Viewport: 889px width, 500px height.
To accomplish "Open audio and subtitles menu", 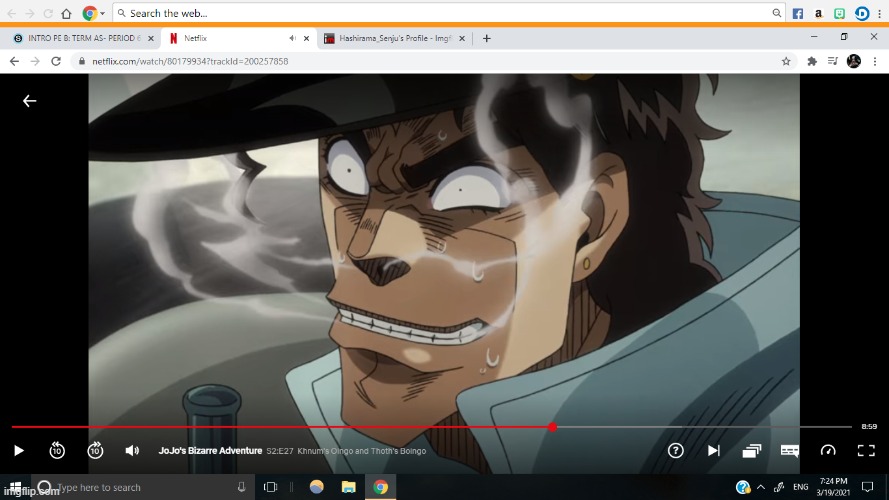I will click(790, 450).
